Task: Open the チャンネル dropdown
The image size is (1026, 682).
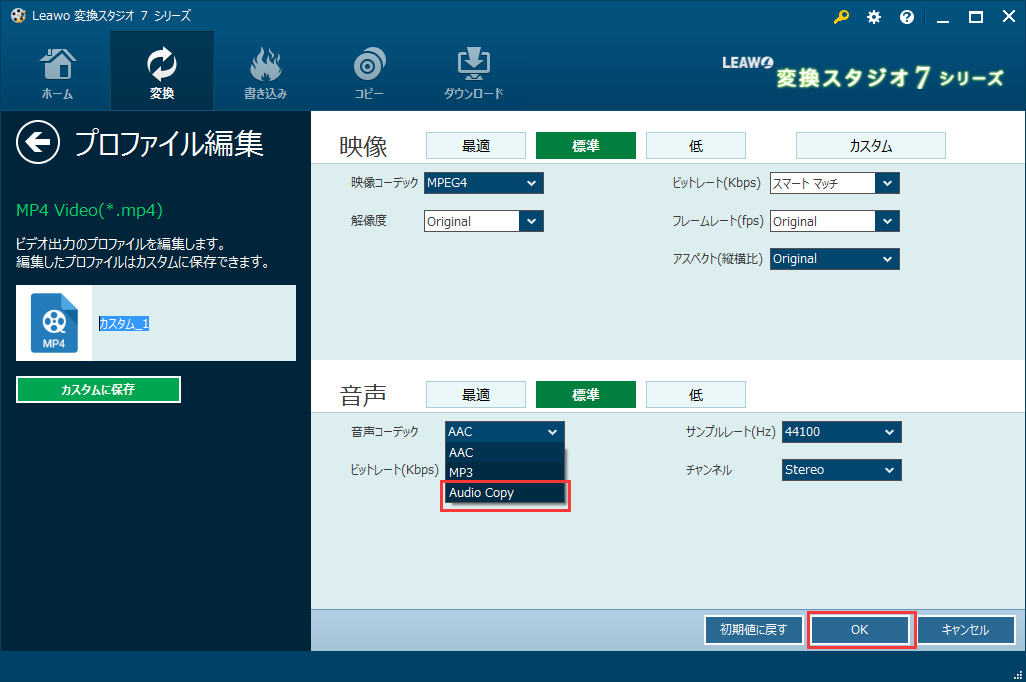Action: click(841, 469)
